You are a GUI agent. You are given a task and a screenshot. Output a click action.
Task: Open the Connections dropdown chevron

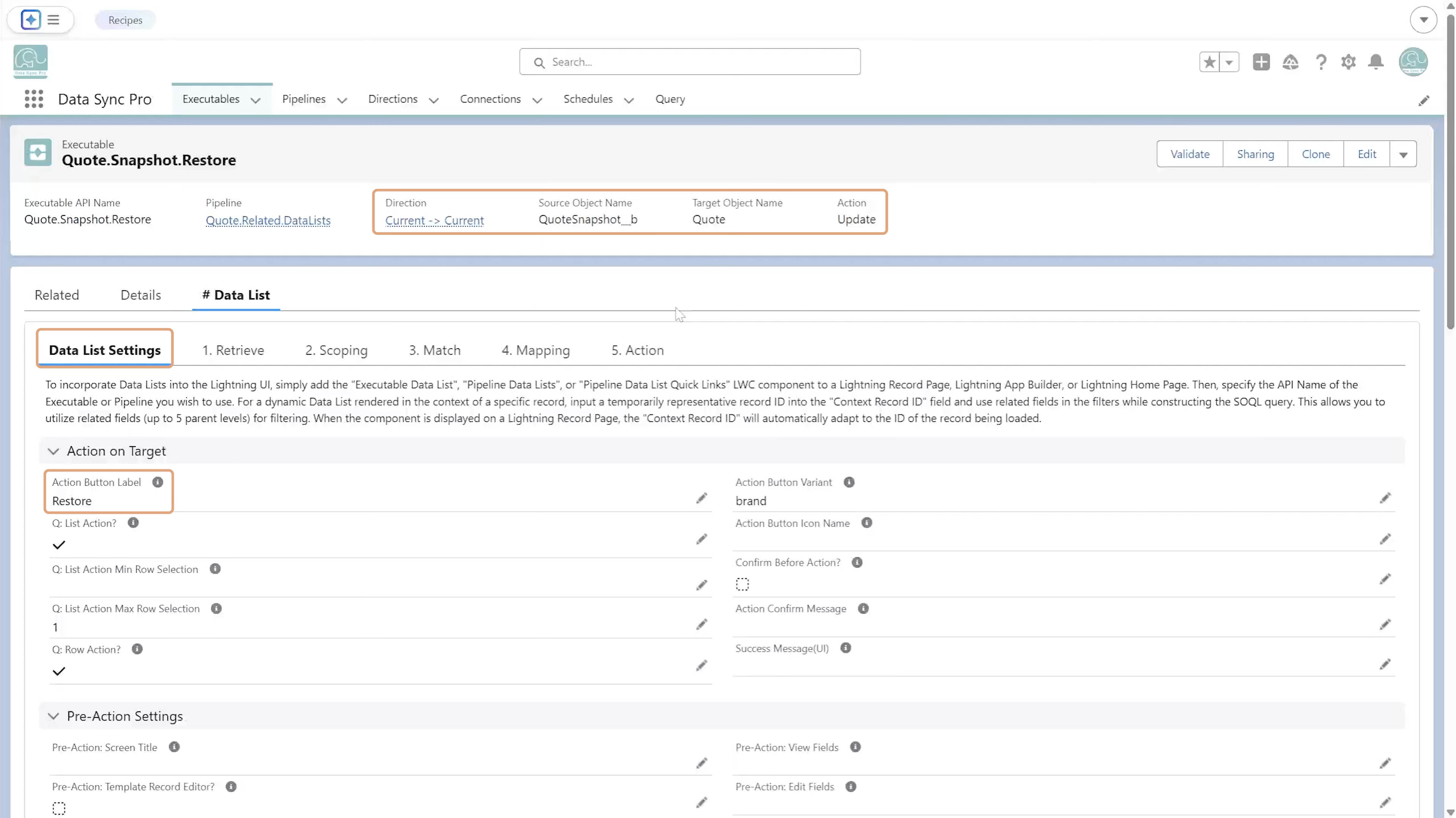(537, 101)
